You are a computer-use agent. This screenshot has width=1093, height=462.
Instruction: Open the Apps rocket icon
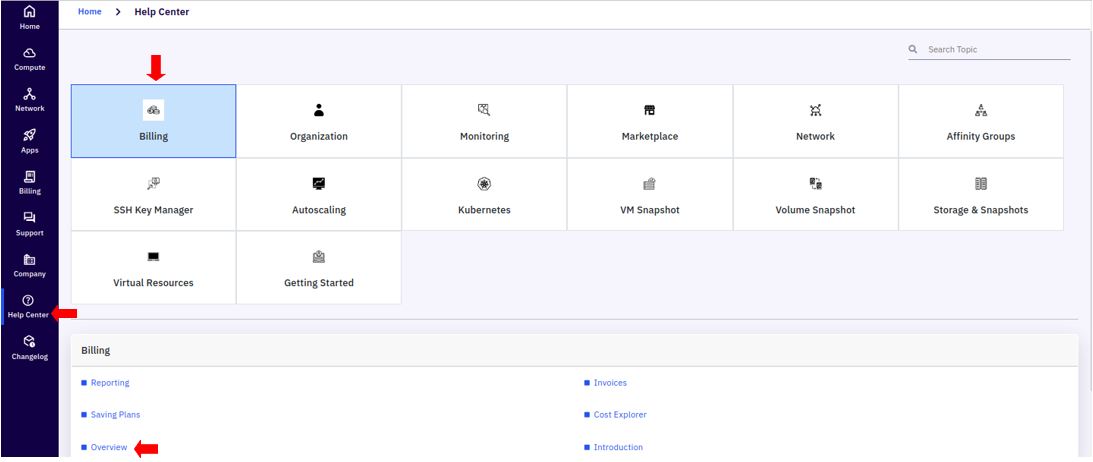29,135
